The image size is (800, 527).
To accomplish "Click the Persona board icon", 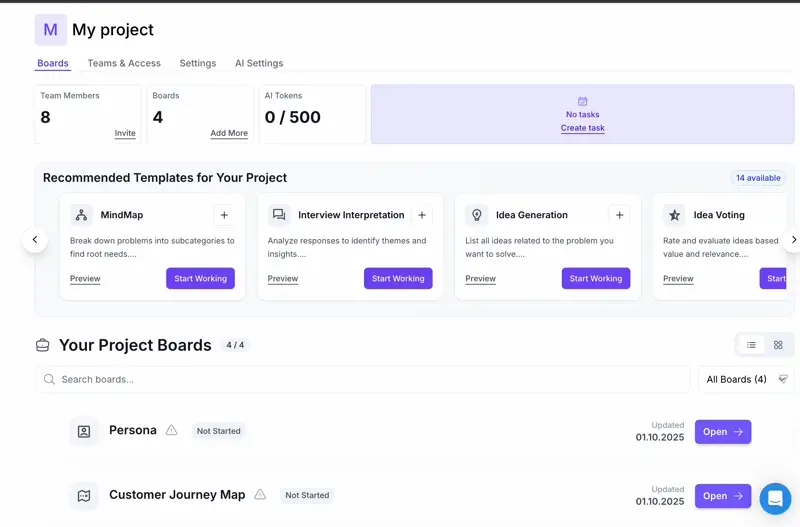I will pyautogui.click(x=84, y=431).
